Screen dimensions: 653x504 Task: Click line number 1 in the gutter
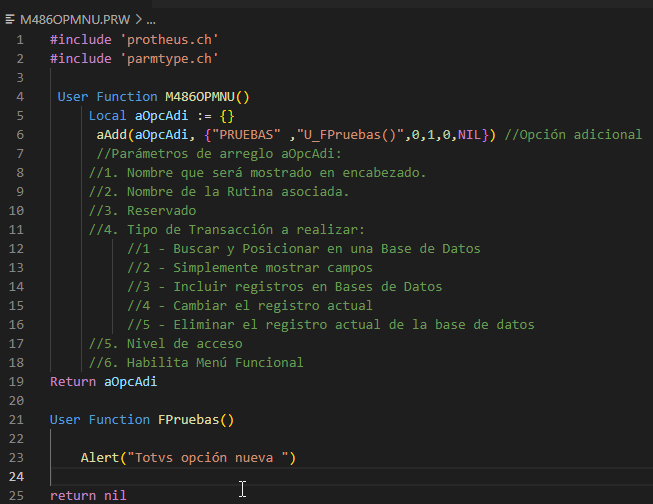pyautogui.click(x=20, y=40)
